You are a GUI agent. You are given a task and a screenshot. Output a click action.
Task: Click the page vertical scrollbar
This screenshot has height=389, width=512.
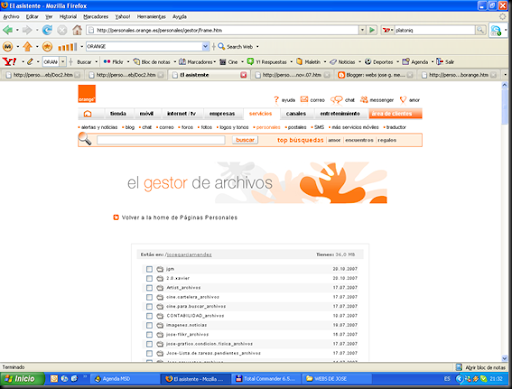coord(505,222)
